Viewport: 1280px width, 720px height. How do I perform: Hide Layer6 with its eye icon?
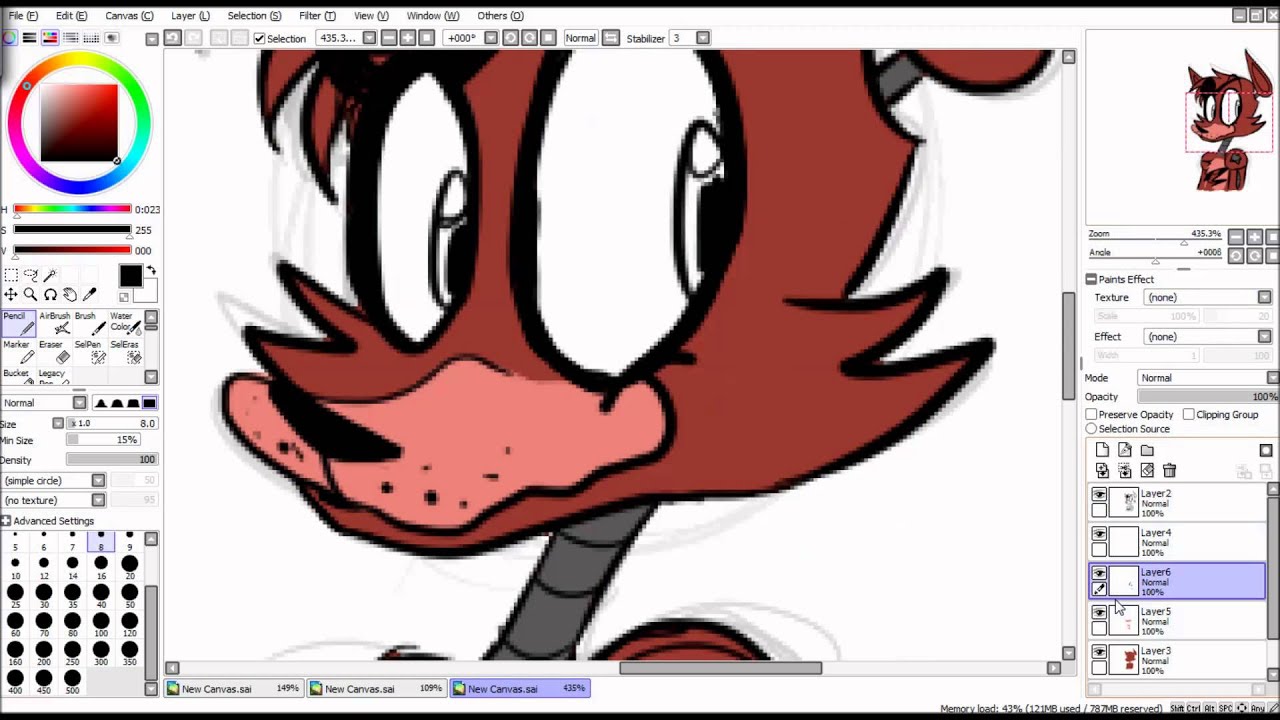tap(1099, 574)
